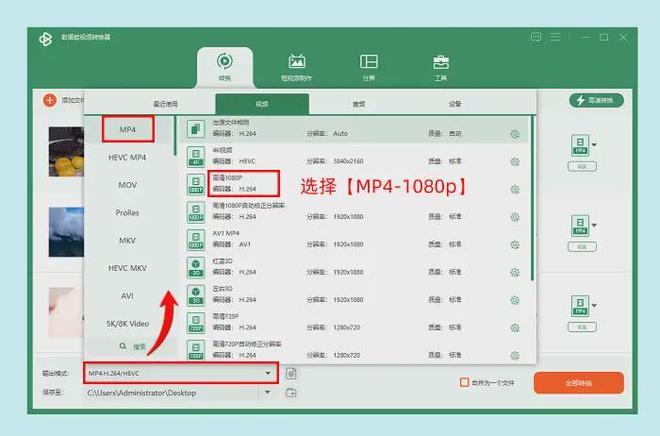Click the orange plus add-file icon
This screenshot has width=660, height=436.
50,100
